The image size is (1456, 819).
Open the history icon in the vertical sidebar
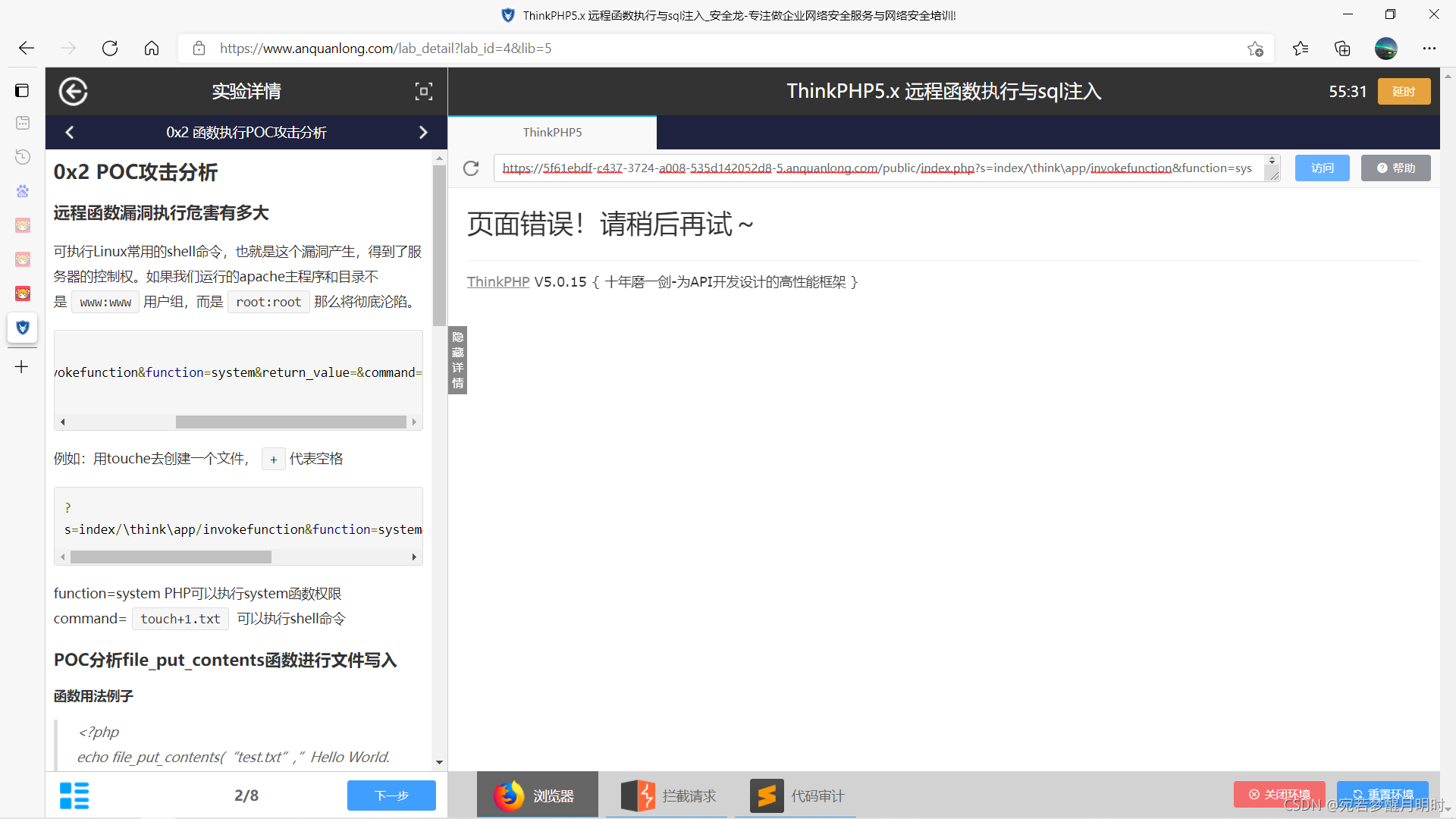[23, 157]
